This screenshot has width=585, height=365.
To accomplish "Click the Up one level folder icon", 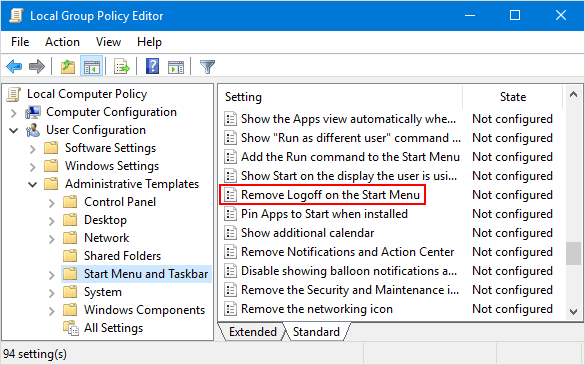I will (x=68, y=67).
